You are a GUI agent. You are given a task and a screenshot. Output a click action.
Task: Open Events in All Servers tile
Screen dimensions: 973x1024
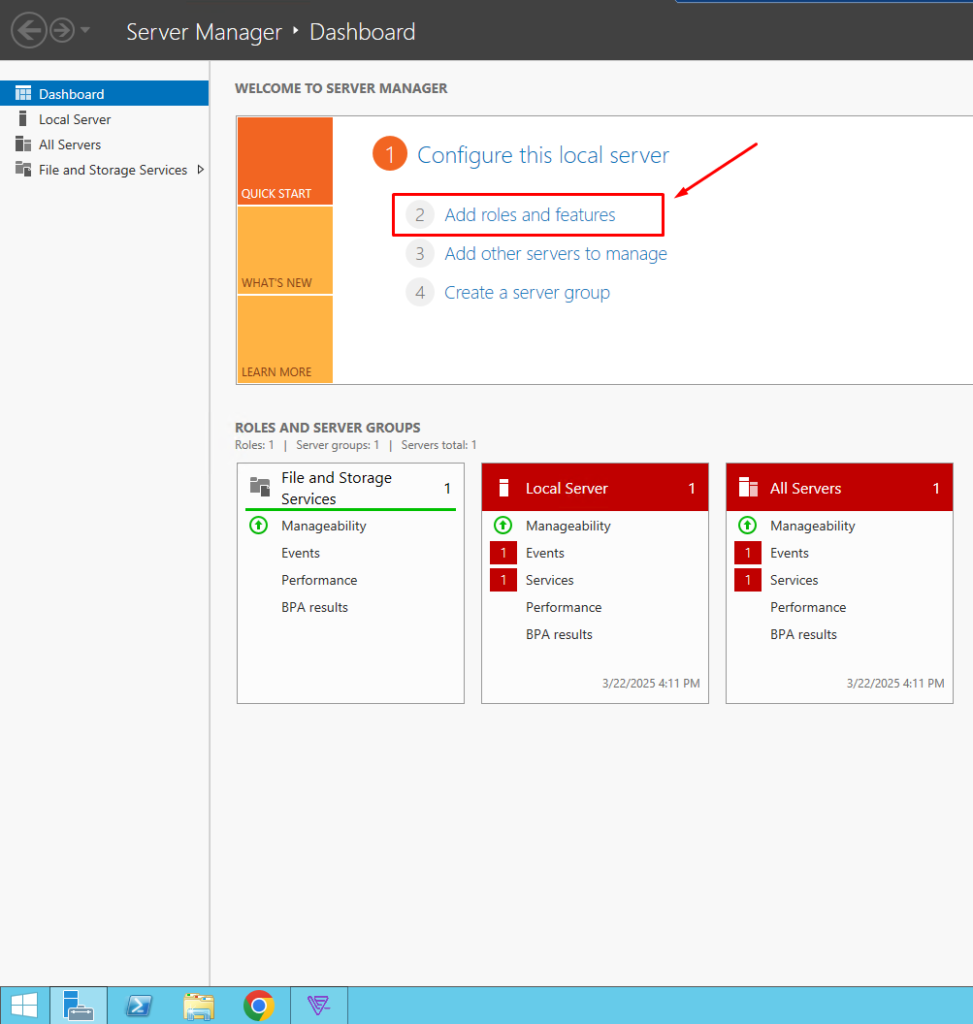tap(789, 553)
